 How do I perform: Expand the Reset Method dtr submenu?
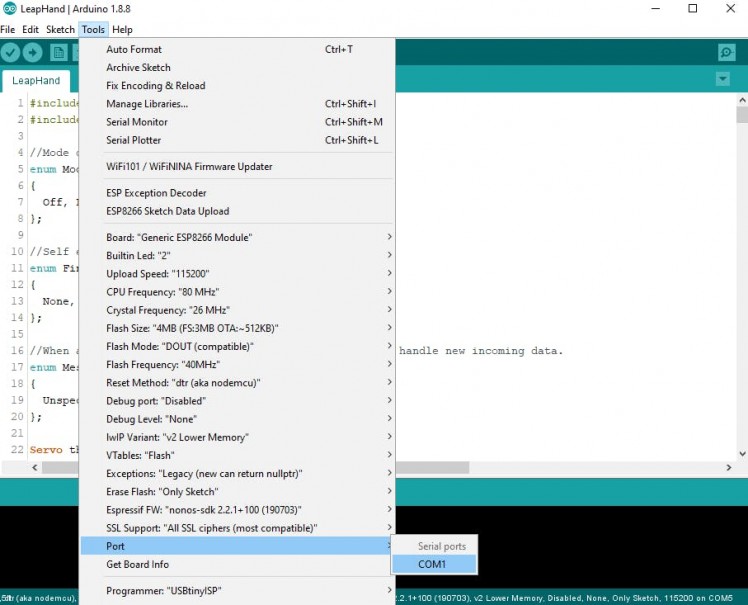(237, 383)
